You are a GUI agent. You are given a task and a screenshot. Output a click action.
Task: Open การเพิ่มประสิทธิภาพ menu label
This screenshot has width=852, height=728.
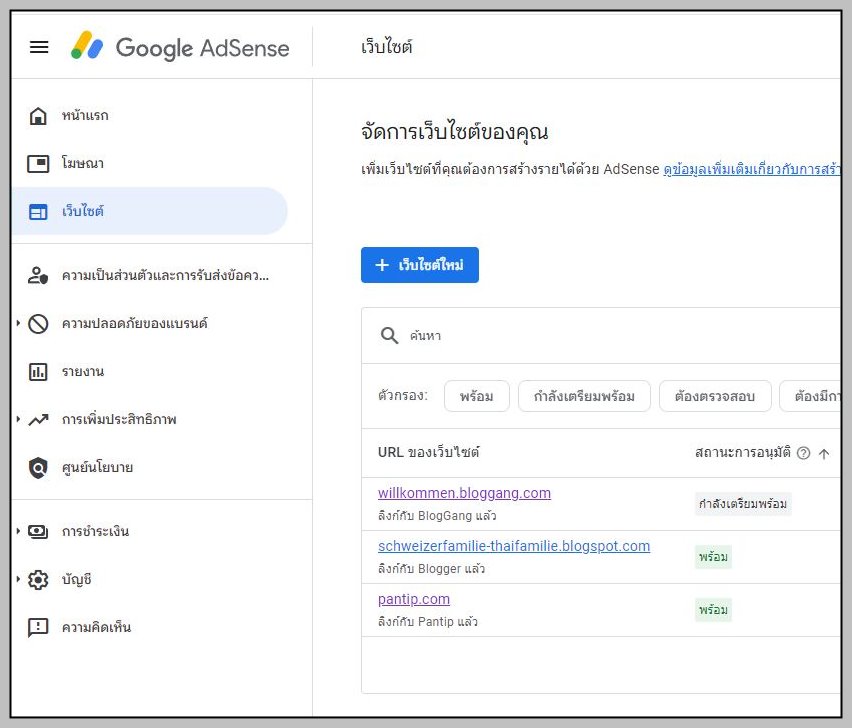tap(119, 419)
